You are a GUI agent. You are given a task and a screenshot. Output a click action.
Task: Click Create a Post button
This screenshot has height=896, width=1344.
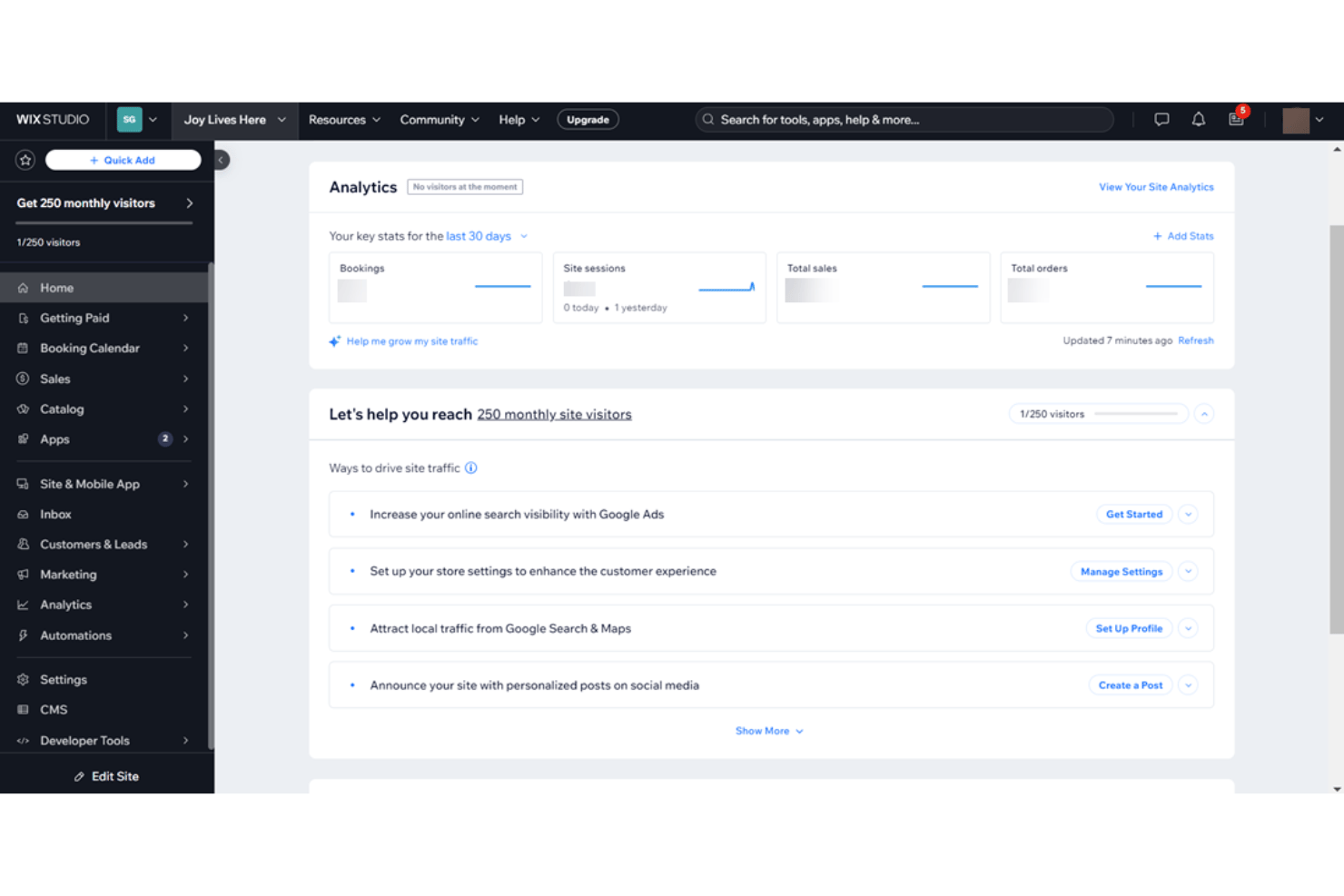click(1131, 685)
